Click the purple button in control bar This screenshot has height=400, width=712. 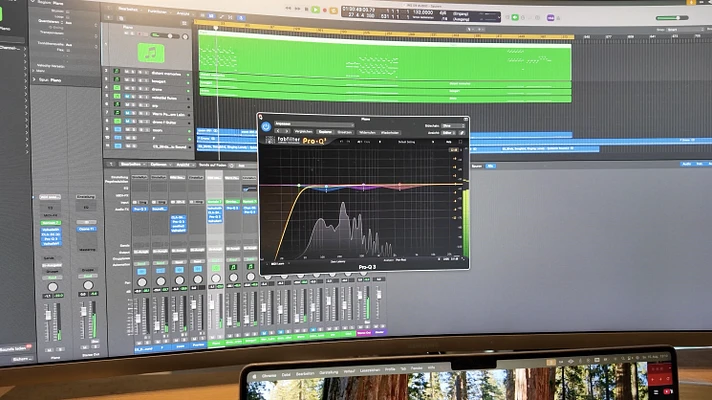[x=550, y=18]
